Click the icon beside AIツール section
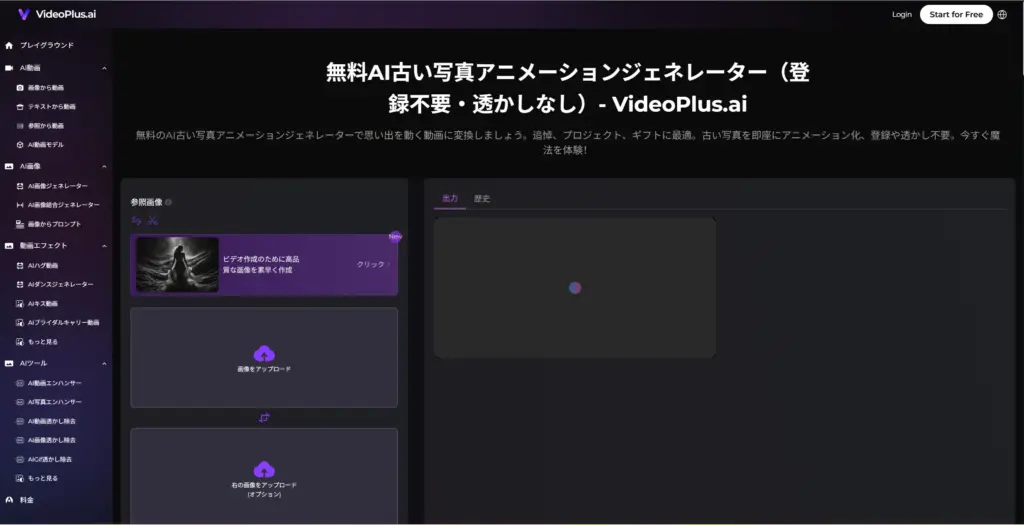Screen dimensions: 1024x525 click(9, 363)
